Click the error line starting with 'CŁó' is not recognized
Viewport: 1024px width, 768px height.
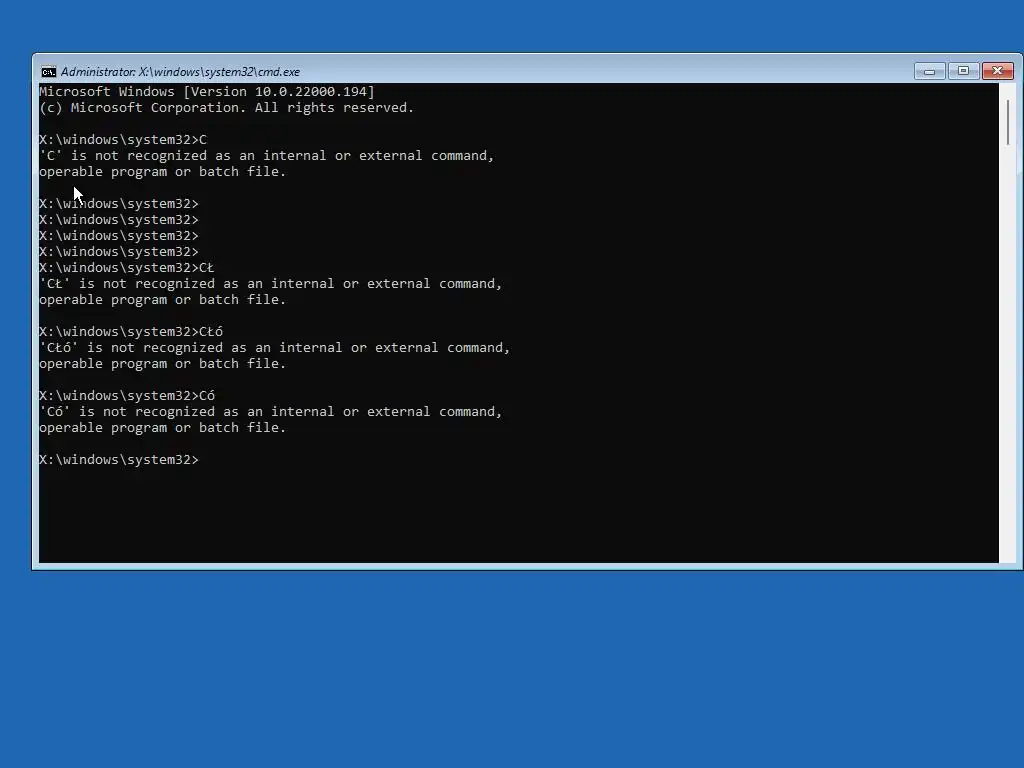275,347
